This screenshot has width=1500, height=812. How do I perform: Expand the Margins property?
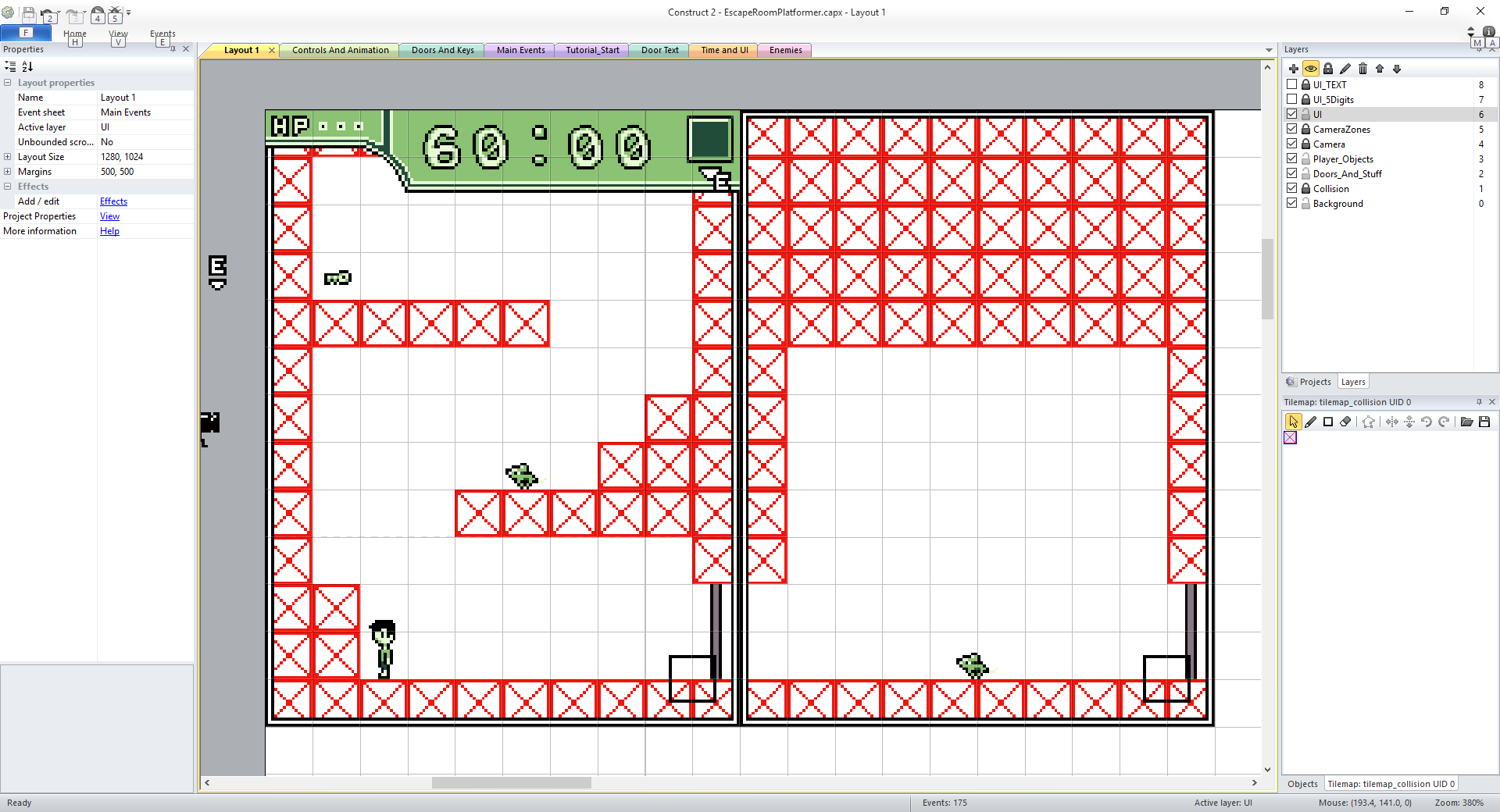(x=8, y=172)
